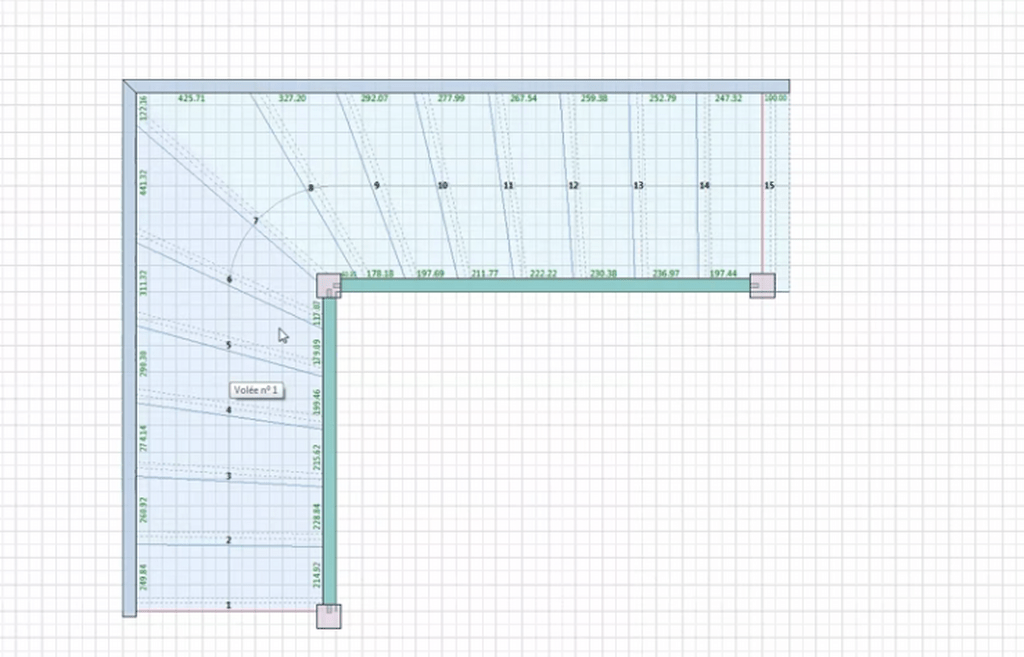This screenshot has height=657, width=1024.
Task: Select the bottom starting newel post
Action: (329, 616)
